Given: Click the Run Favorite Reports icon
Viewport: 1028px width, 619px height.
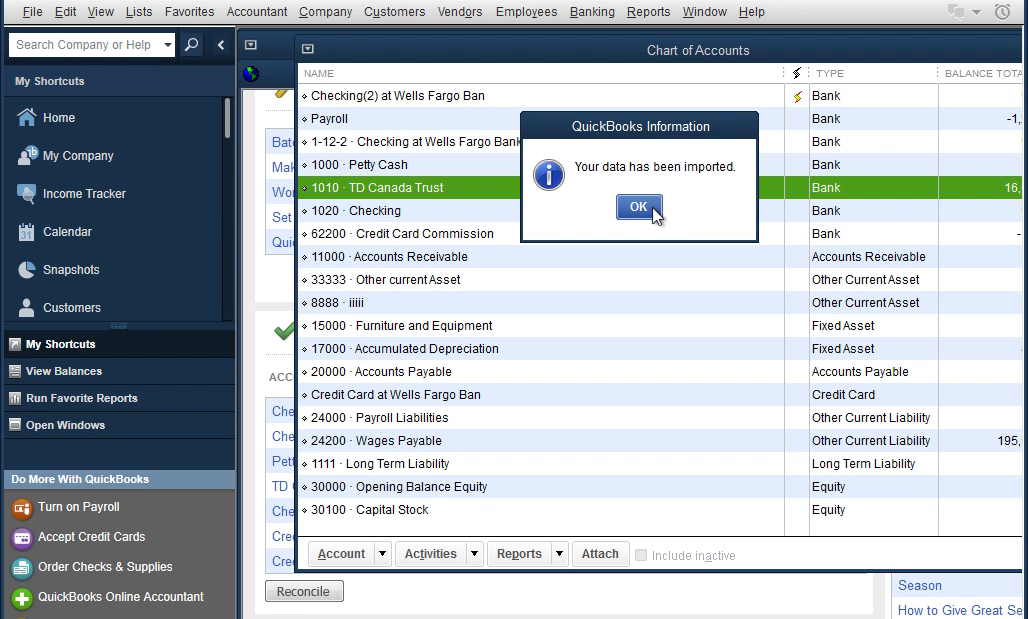Looking at the screenshot, I should tap(15, 398).
